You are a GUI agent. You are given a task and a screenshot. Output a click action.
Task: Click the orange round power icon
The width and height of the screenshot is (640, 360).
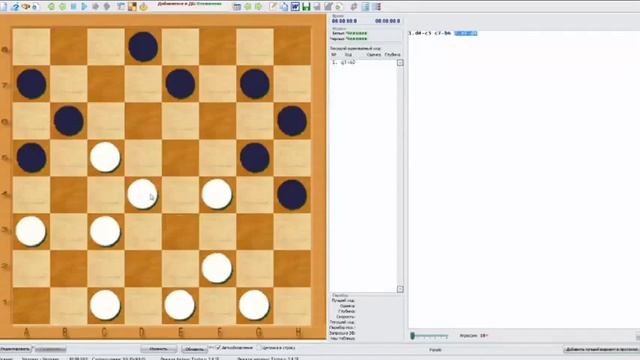143,7
